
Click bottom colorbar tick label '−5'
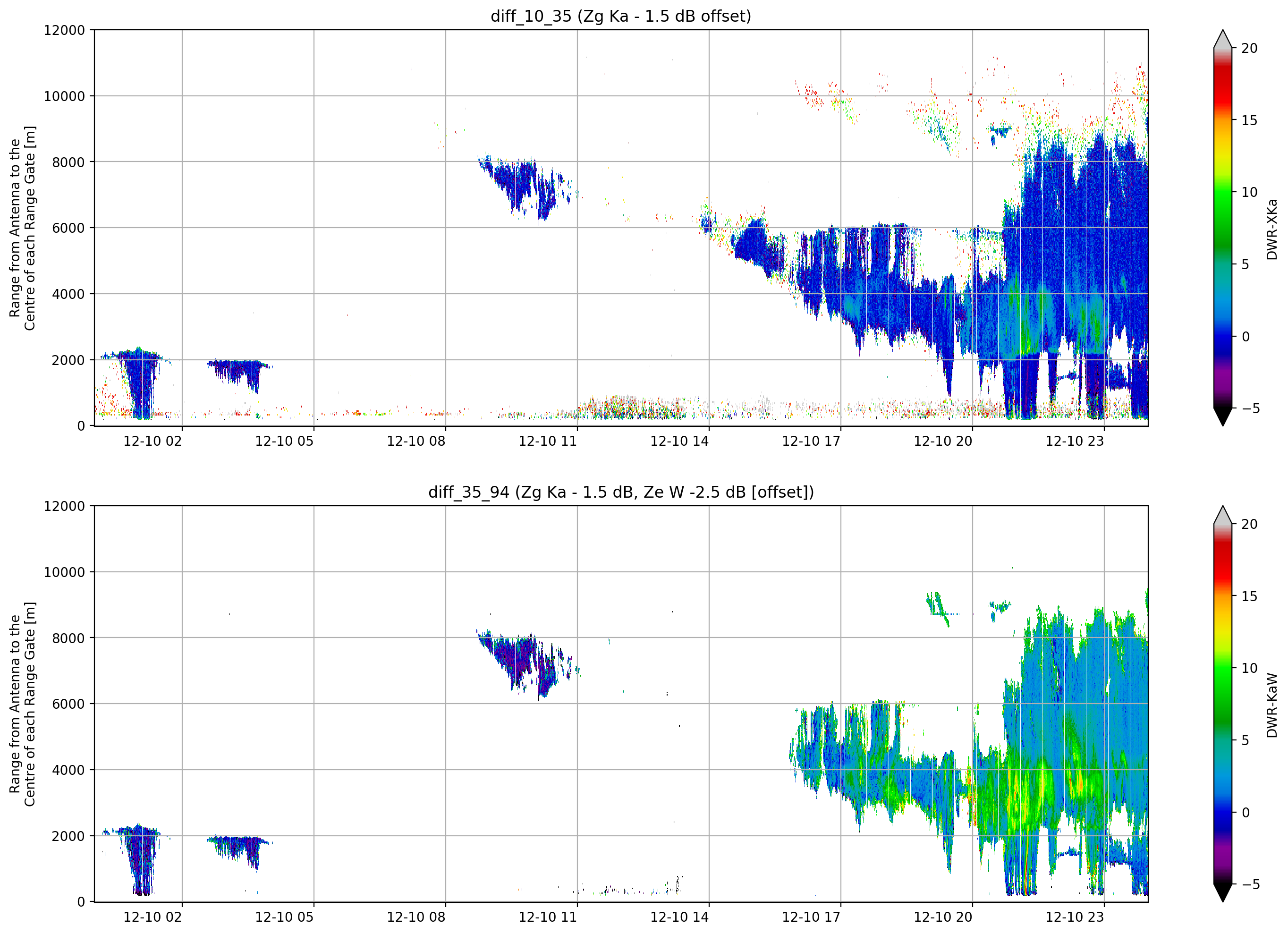(x=1251, y=885)
